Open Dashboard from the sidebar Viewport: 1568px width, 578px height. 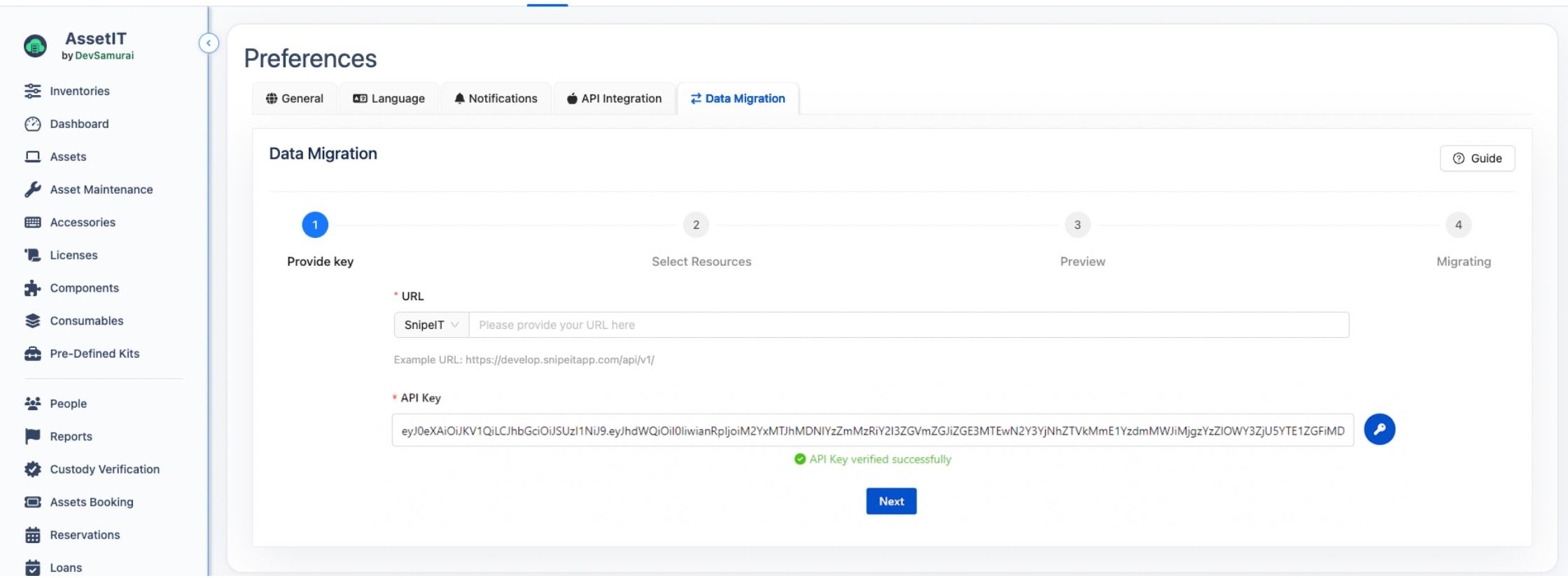coord(79,124)
